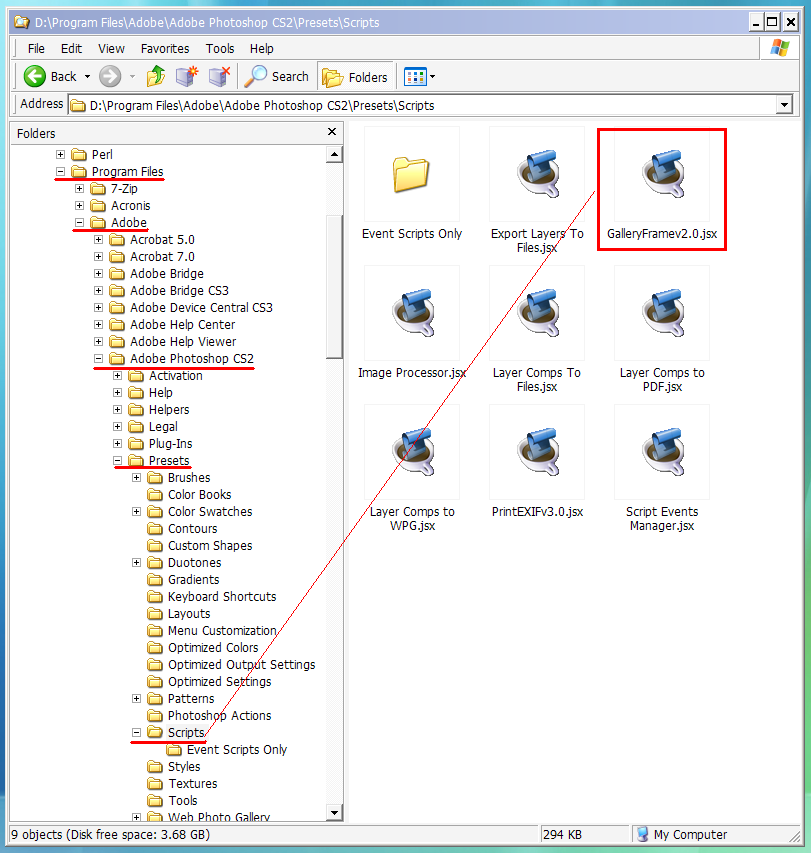Toggle the Folders pane button
811x853 pixels.
tap(355, 77)
